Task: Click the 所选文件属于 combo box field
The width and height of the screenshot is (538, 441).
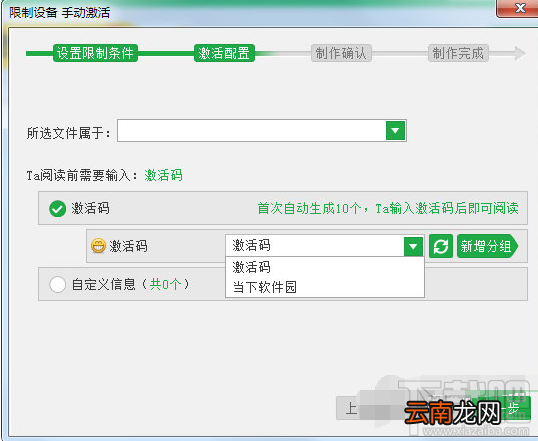Action: point(262,130)
